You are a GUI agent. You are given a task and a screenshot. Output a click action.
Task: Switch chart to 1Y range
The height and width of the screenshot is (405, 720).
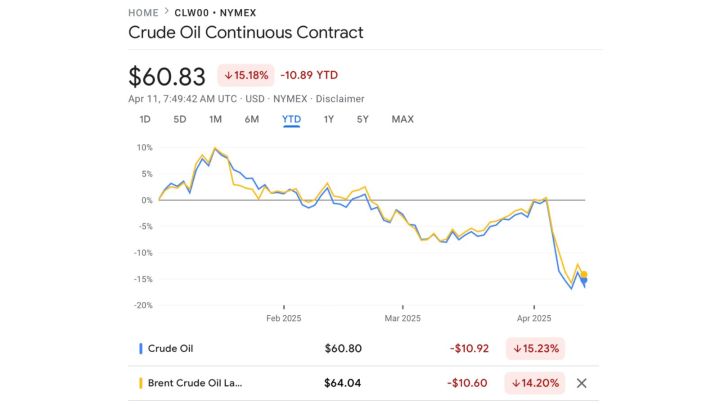328,119
